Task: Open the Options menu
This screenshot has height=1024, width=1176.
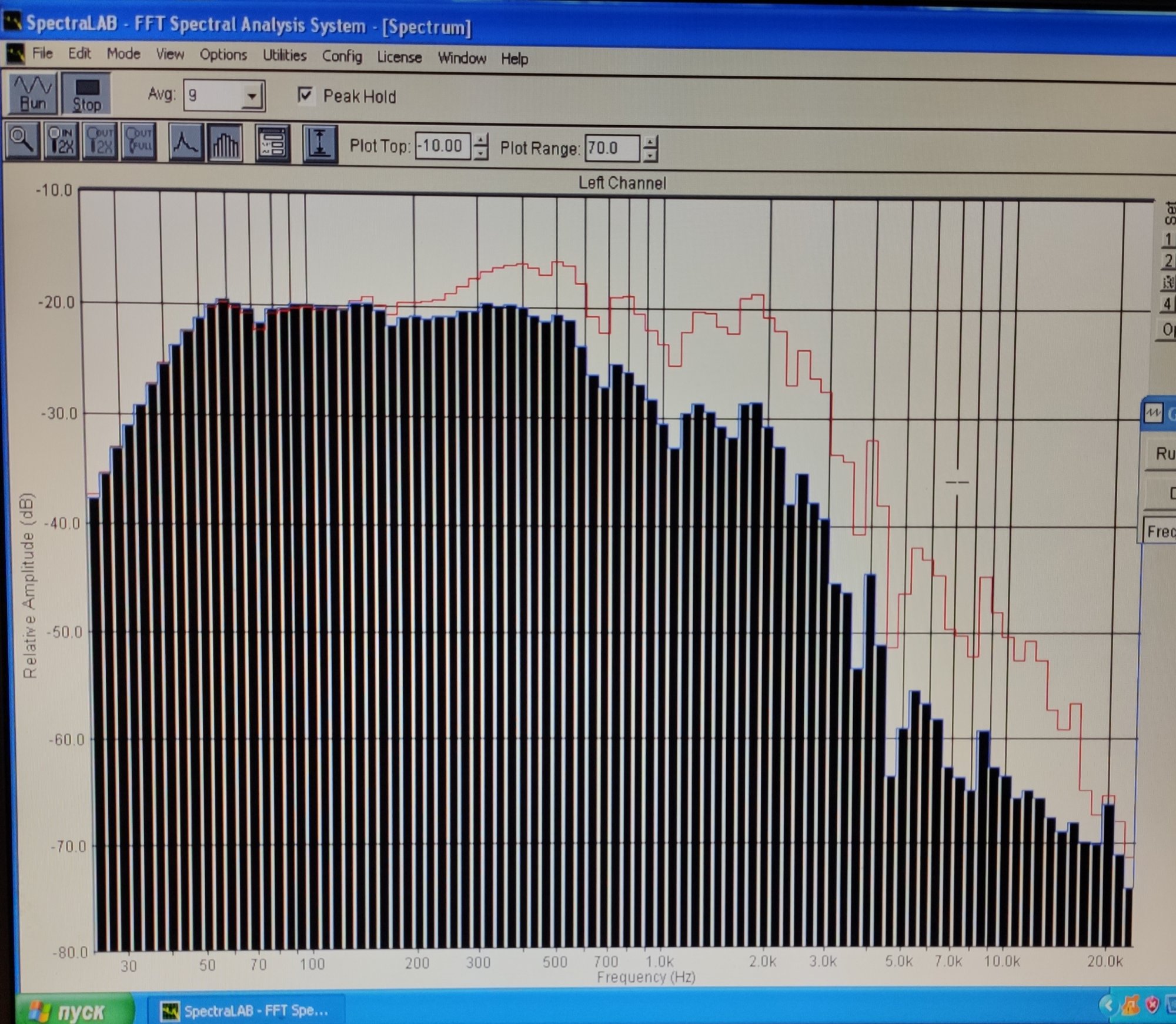Action: click(223, 55)
